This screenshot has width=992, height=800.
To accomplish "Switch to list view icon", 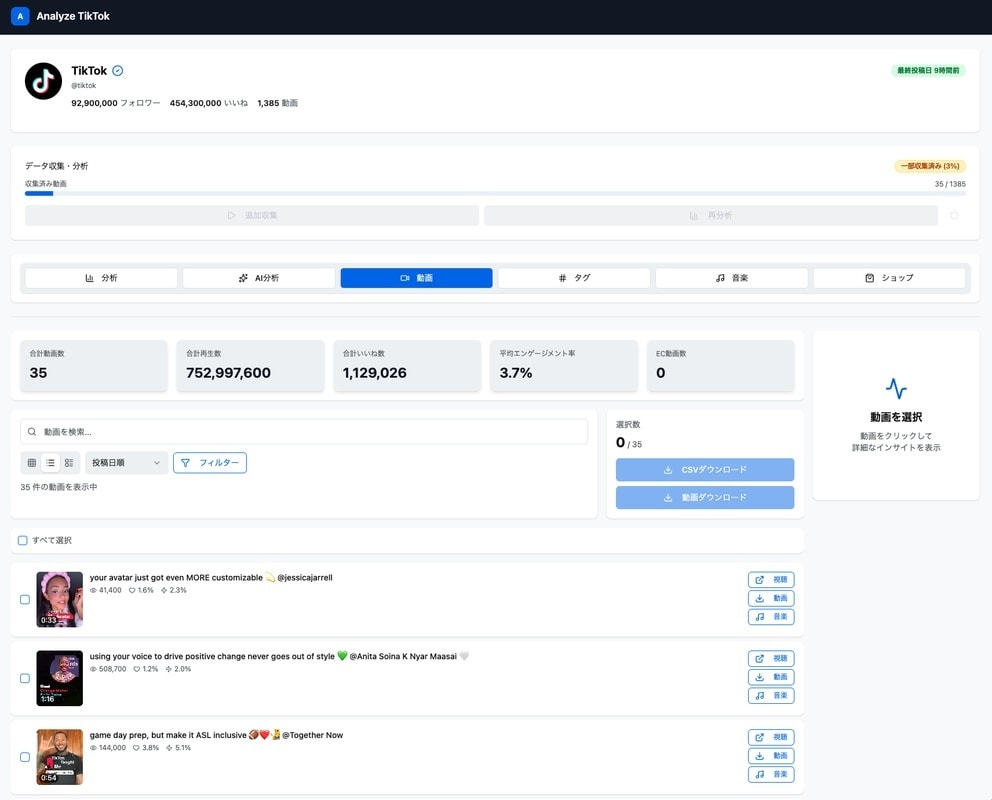I will [51, 463].
